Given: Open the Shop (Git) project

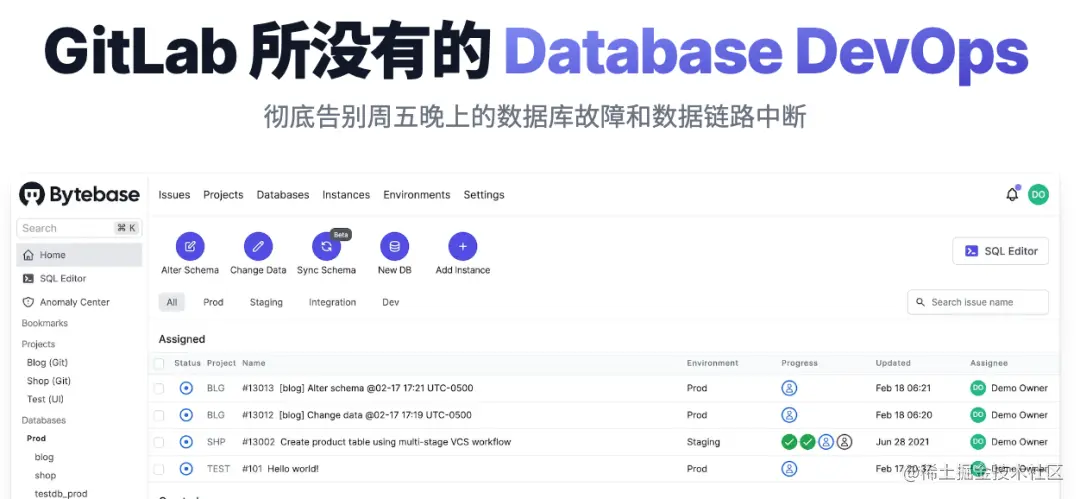Looking at the screenshot, I should 49,380.
